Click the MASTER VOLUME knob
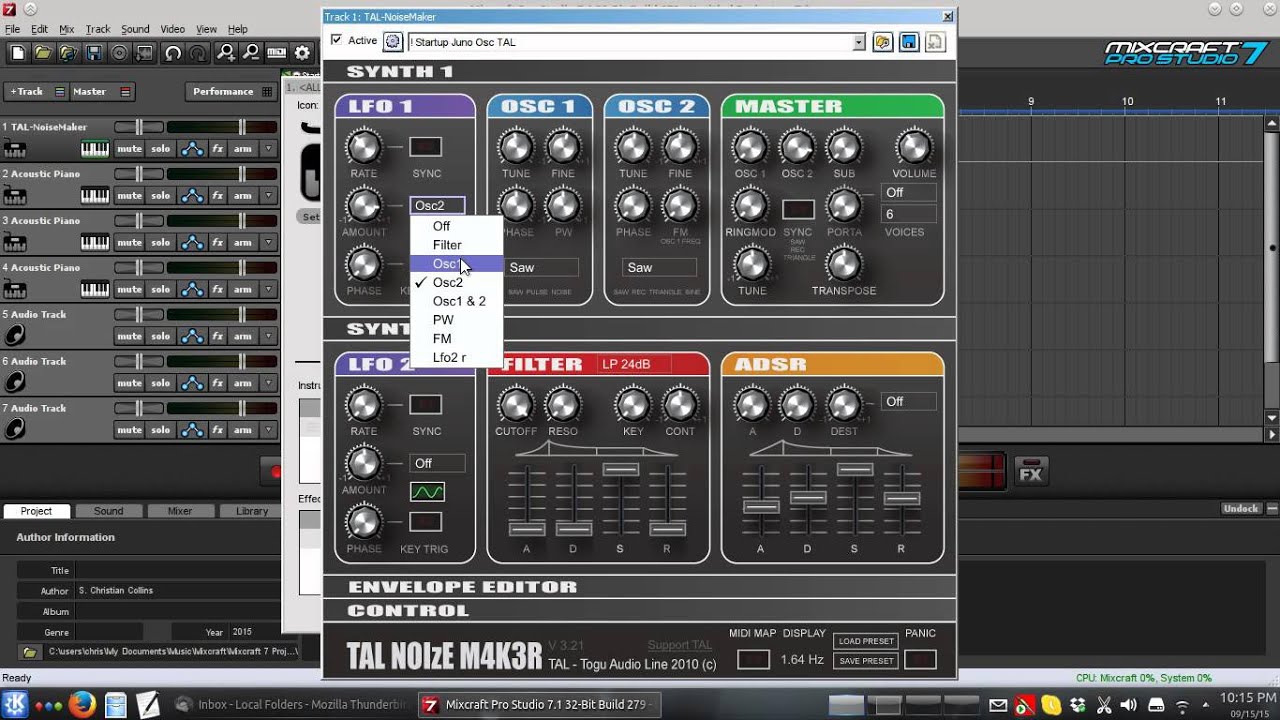This screenshot has width=1280, height=720. coord(914,148)
